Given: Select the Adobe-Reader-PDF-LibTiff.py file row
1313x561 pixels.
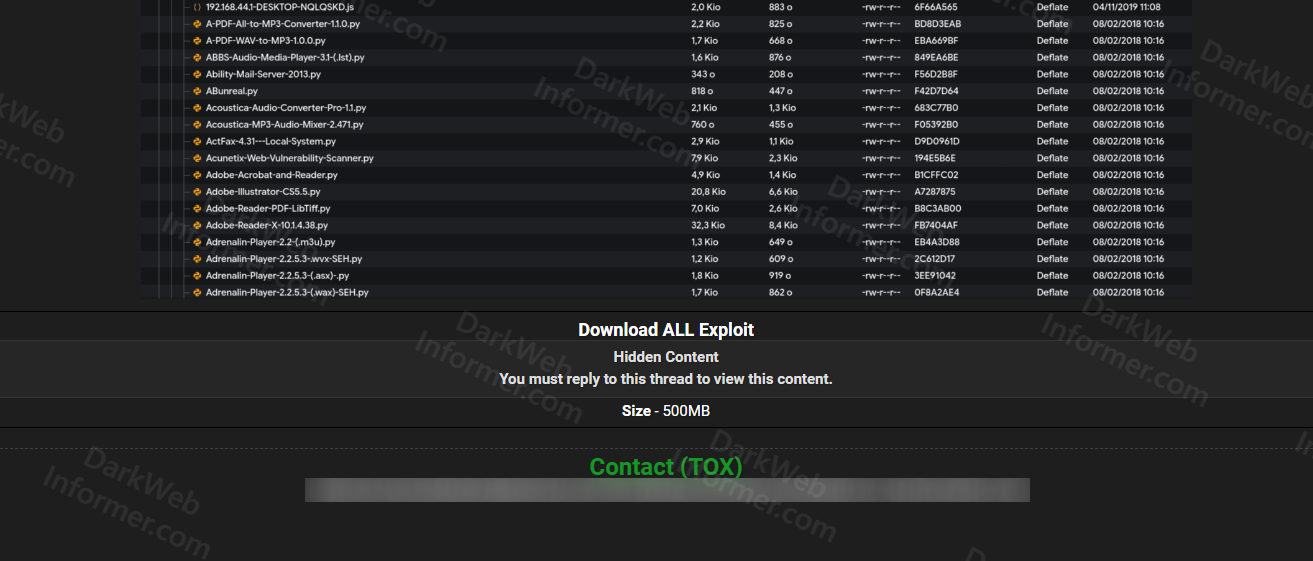Looking at the screenshot, I should [x=267, y=209].
